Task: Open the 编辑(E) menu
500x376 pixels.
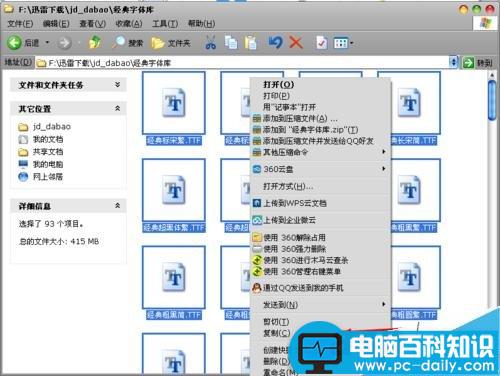Action: 56,24
